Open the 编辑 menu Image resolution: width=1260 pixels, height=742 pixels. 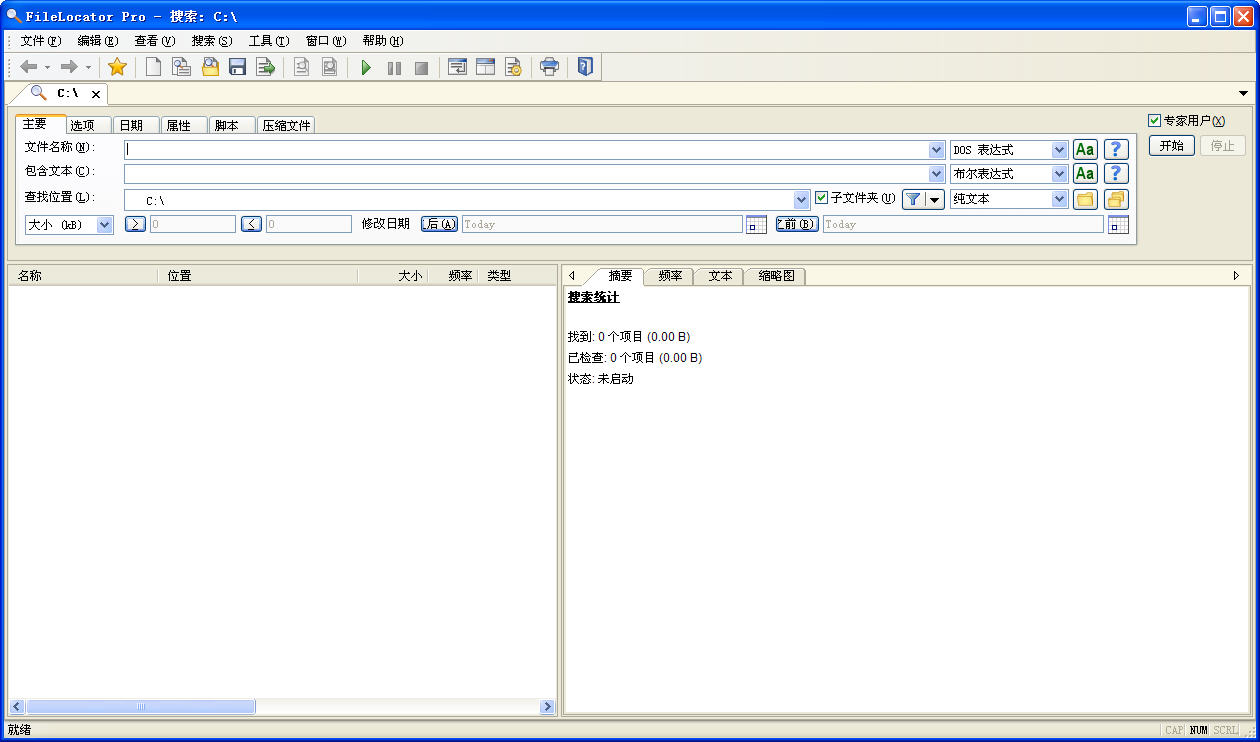point(97,41)
